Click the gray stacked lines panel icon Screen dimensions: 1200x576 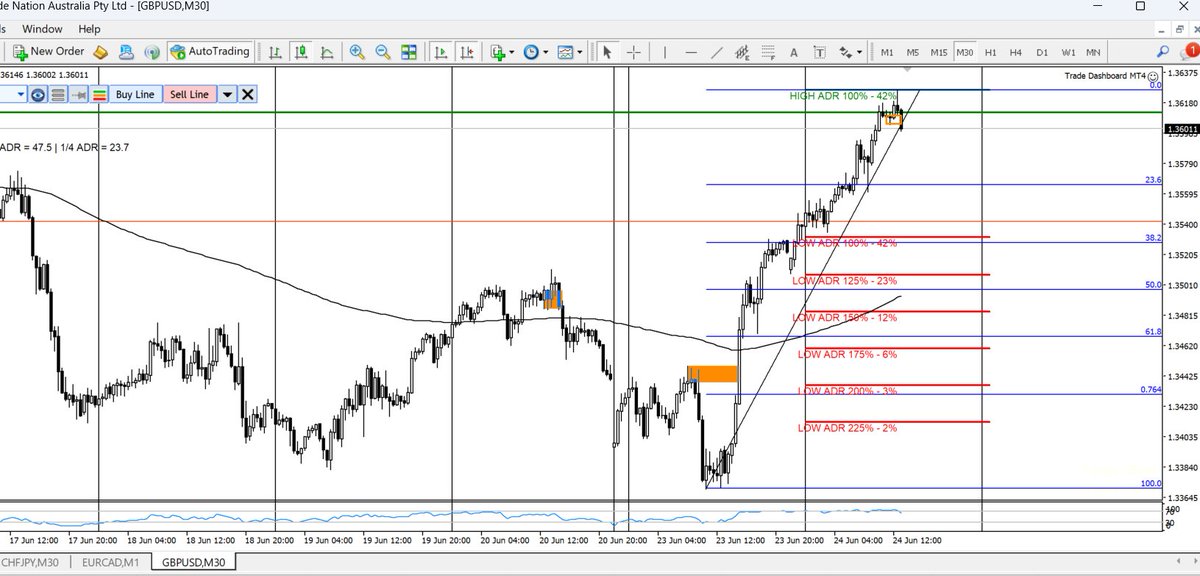point(58,94)
